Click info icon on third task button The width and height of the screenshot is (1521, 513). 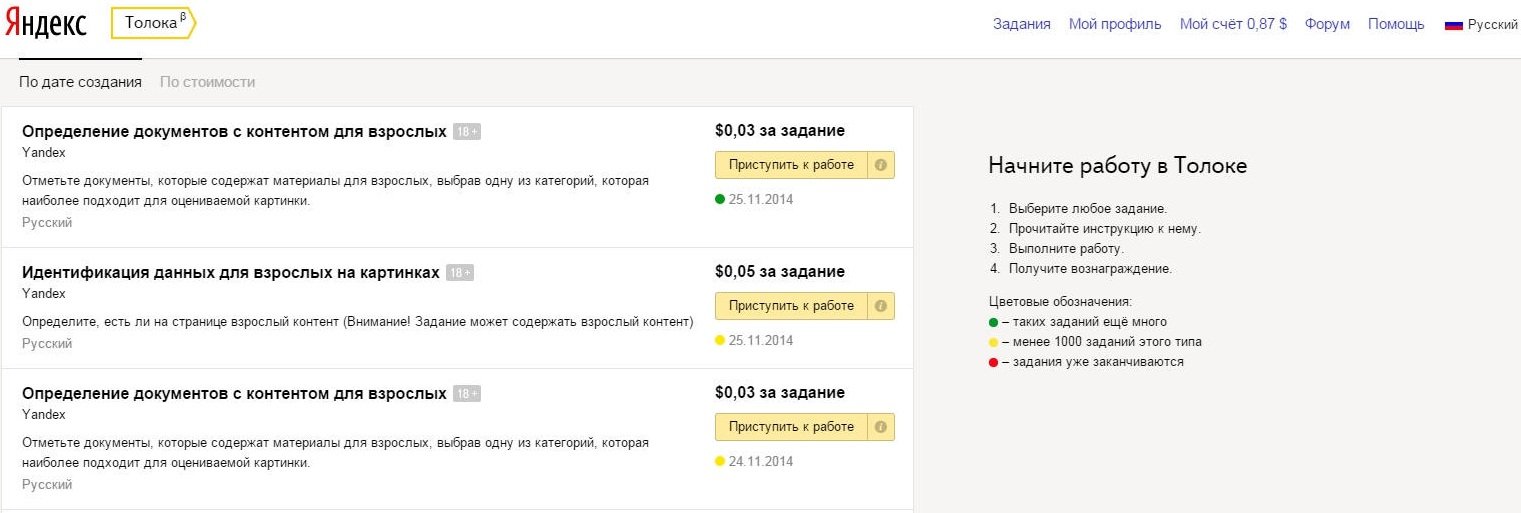(880, 427)
